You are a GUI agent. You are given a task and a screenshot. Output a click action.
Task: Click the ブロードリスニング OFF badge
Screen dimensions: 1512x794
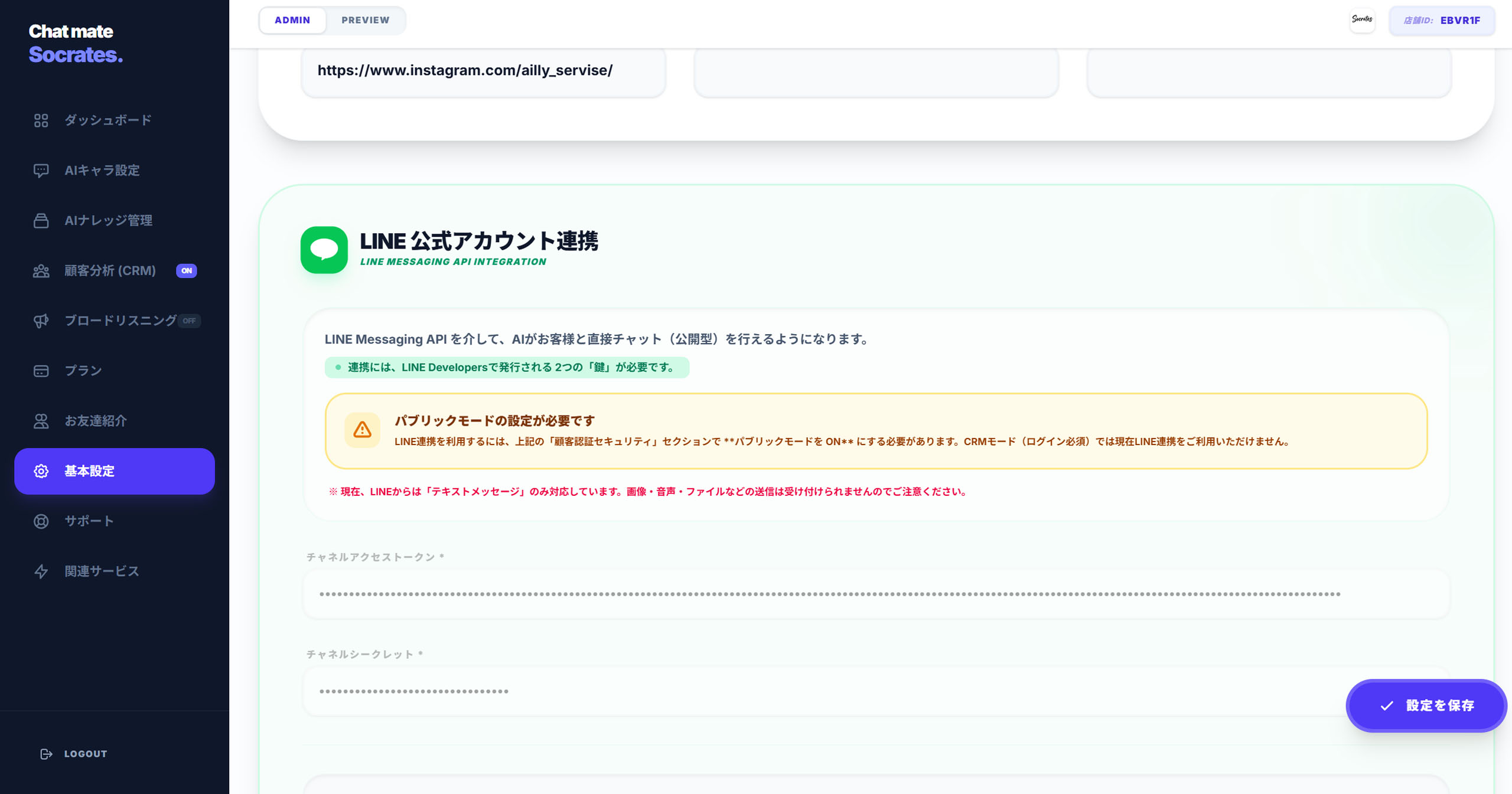click(189, 321)
